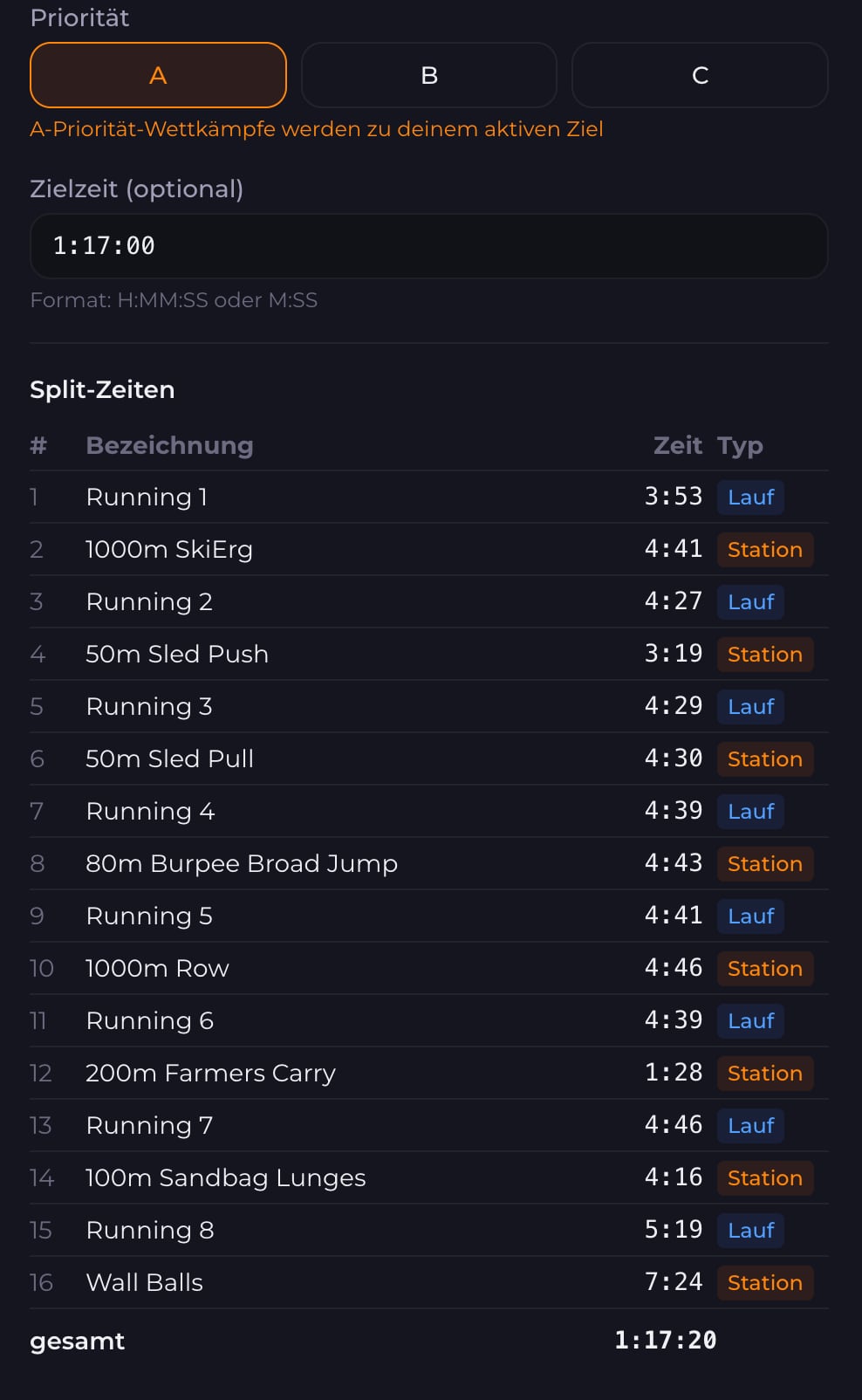The height and width of the screenshot is (1400, 862).
Task: Click the Lauf tag on Running 7
Action: point(750,1125)
